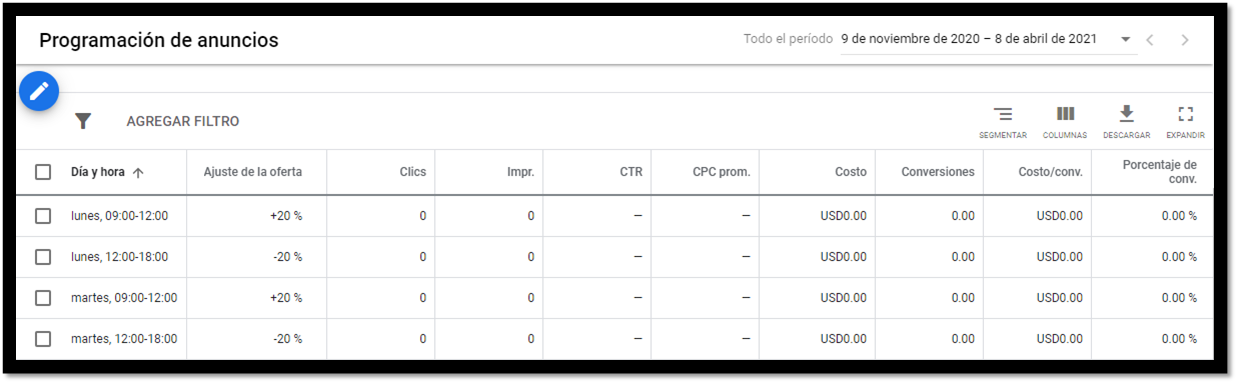Click sort arrow beside Día y hora

(x=138, y=172)
